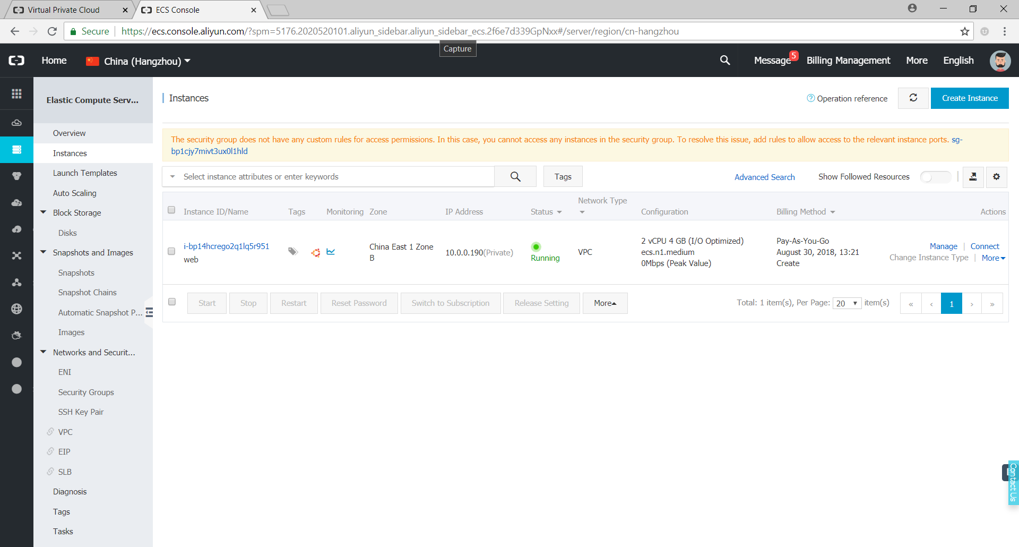Collapse the Snapshots and Images section
The width and height of the screenshot is (1019, 547).
click(x=44, y=252)
